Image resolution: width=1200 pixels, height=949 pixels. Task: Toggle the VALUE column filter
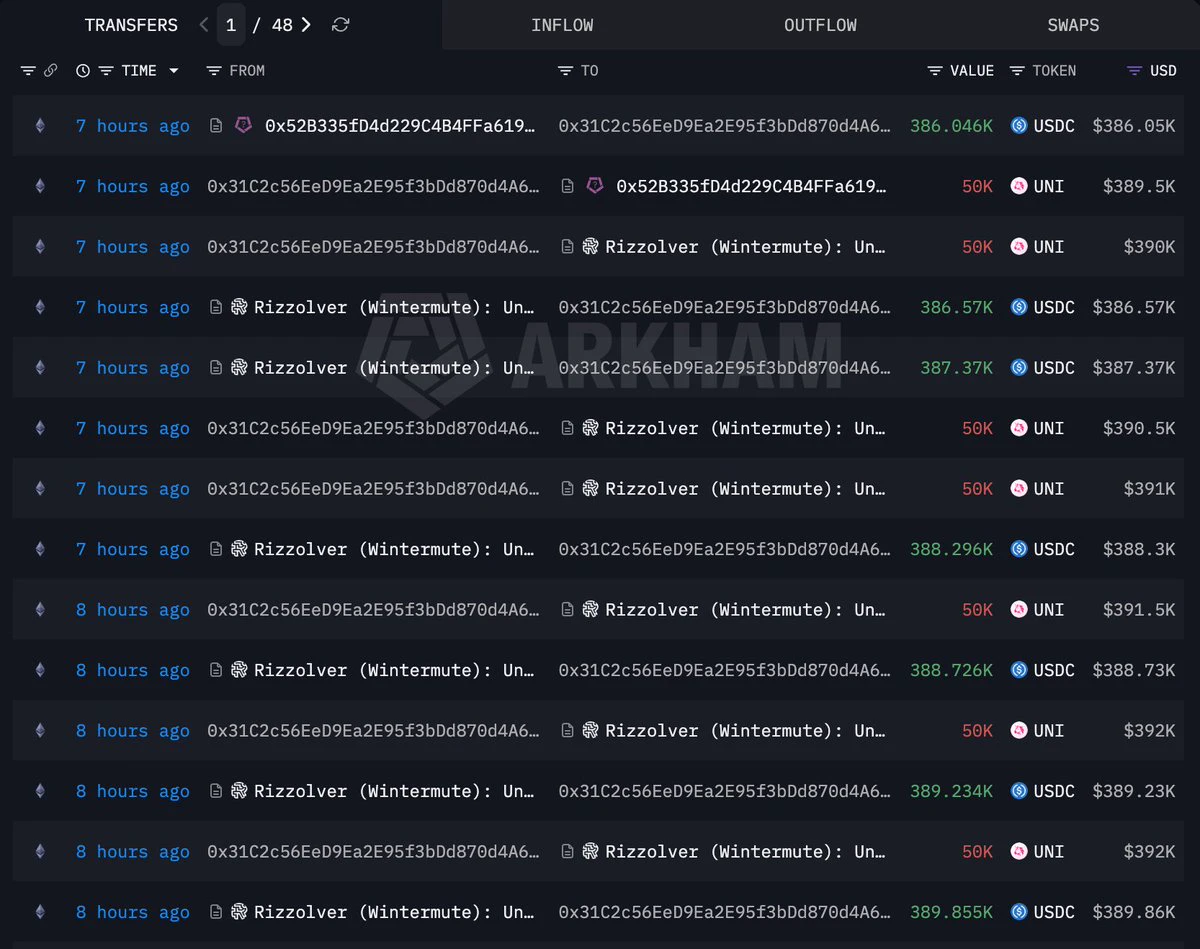[x=935, y=71]
